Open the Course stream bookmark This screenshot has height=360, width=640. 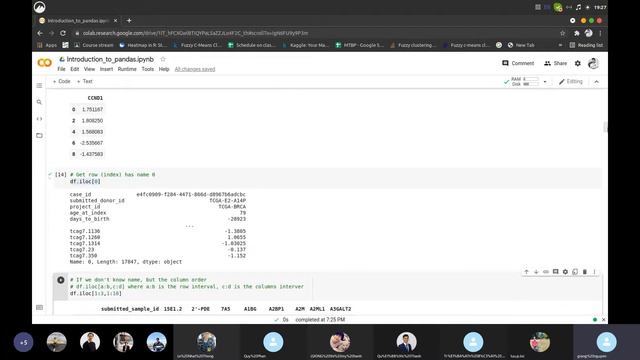pos(94,45)
